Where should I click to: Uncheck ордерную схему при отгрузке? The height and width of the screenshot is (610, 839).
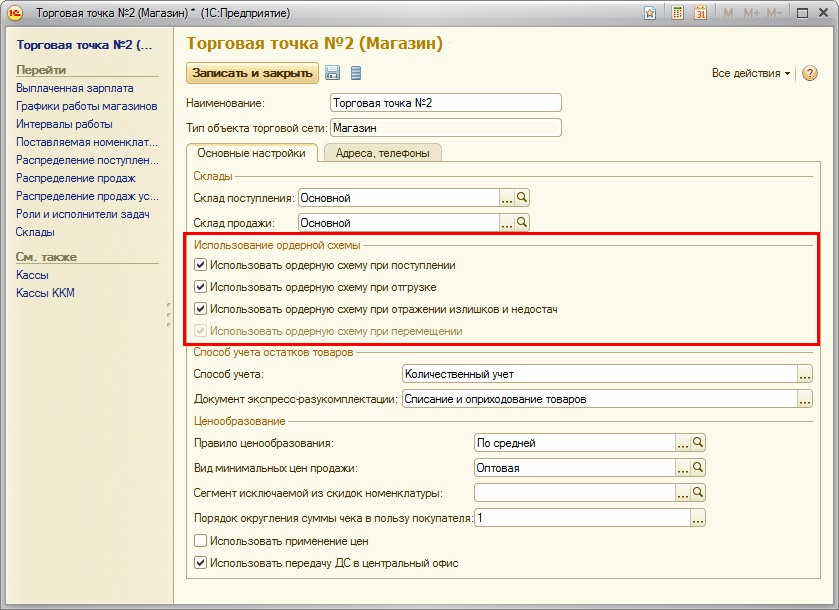click(201, 287)
